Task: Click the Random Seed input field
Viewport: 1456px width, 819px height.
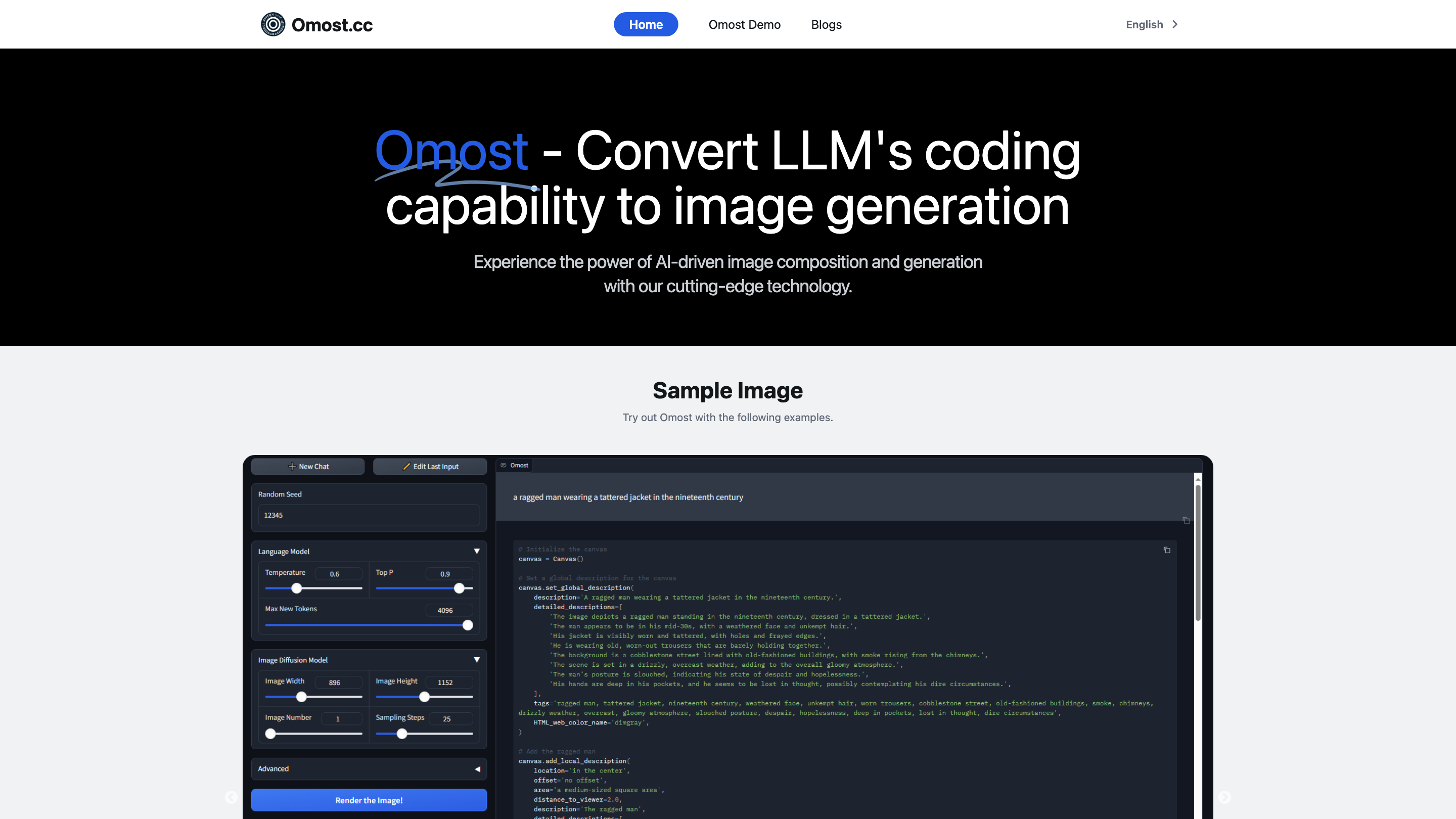Action: [369, 515]
